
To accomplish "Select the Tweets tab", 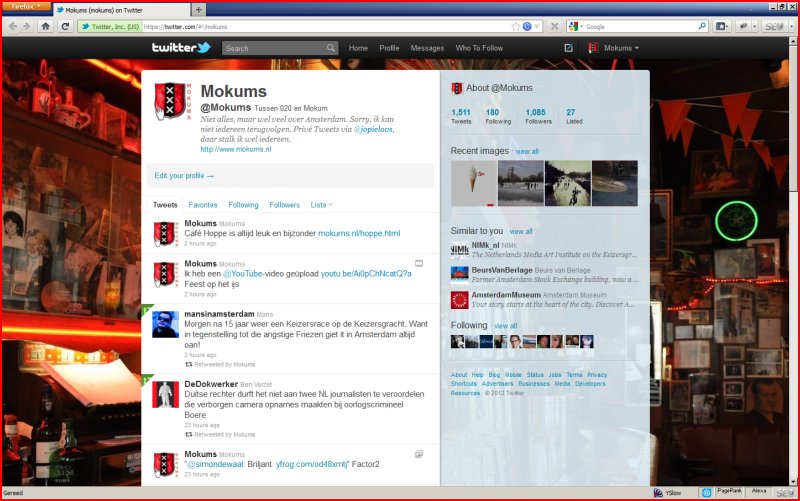I will (165, 205).
